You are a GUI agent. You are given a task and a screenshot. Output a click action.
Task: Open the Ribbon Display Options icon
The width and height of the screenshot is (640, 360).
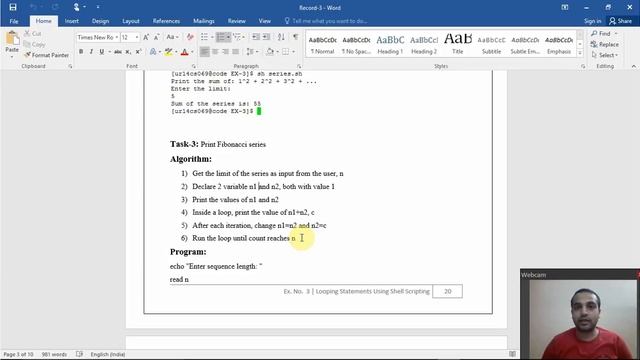(565, 7)
